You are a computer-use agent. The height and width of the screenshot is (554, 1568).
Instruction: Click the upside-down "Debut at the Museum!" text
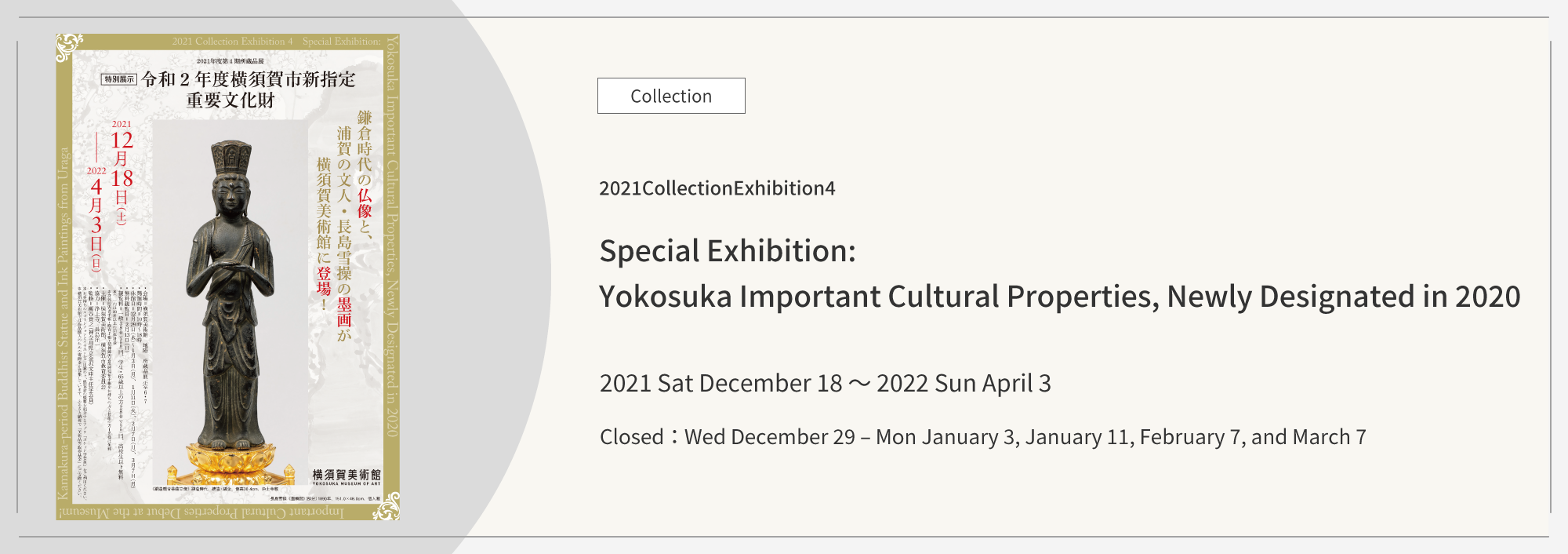200,512
